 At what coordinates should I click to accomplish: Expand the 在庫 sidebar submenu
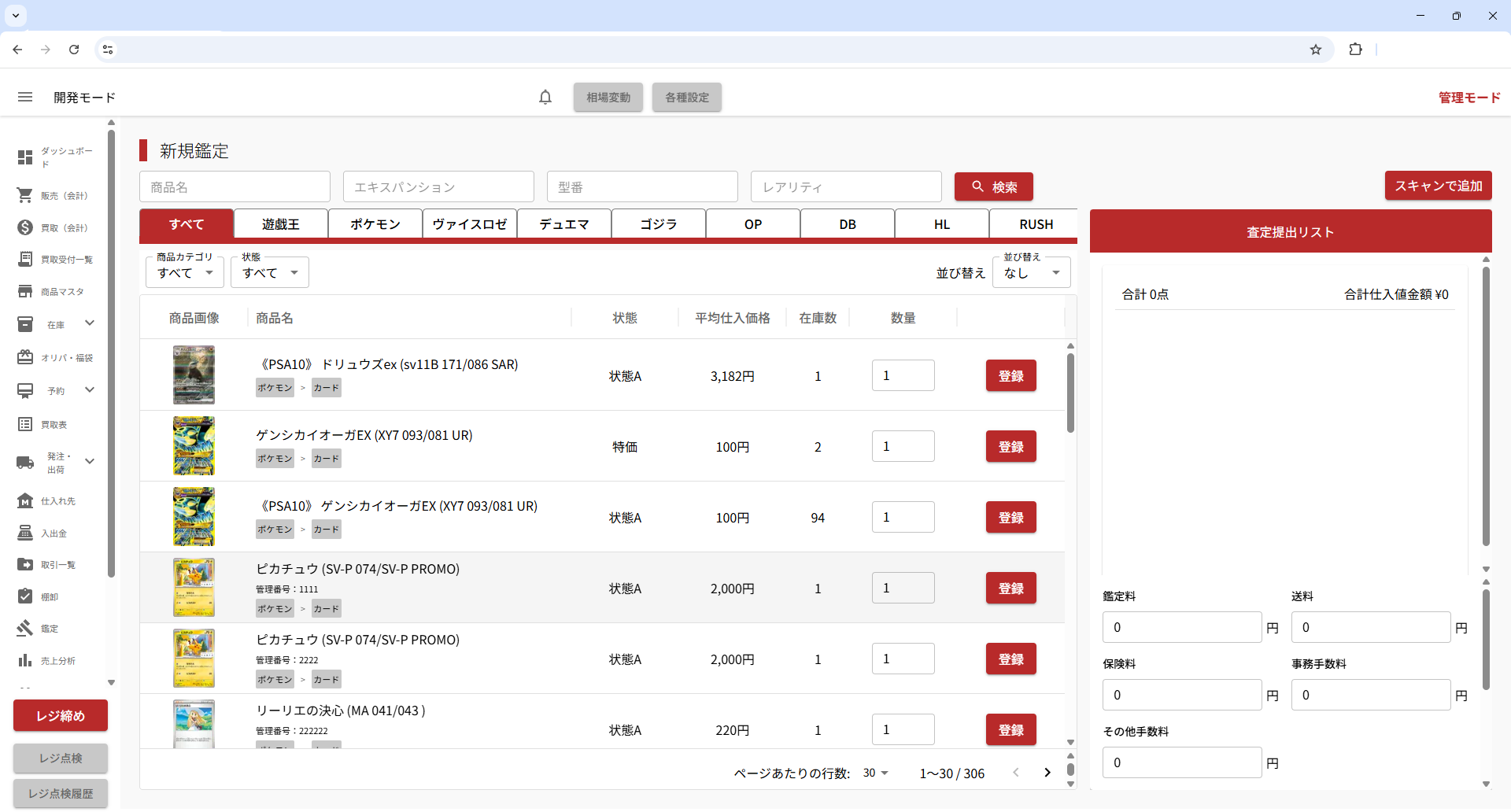tap(90, 323)
